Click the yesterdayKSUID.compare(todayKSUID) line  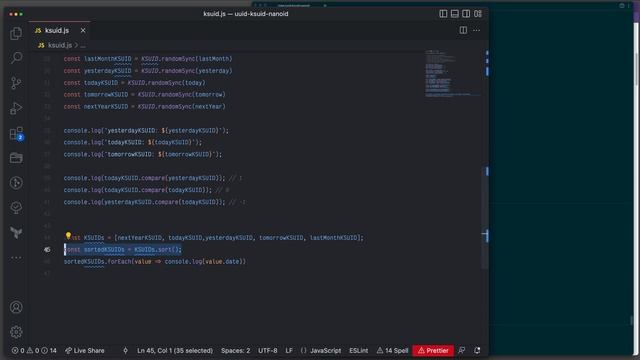(154, 202)
